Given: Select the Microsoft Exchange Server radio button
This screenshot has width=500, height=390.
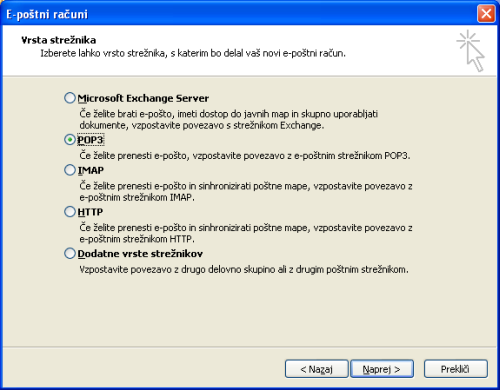Looking at the screenshot, I should [70, 98].
